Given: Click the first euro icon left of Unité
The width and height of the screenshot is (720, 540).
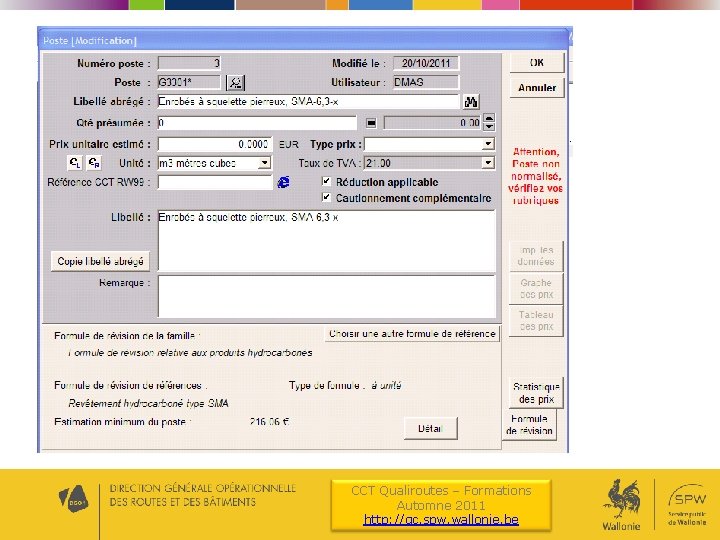Looking at the screenshot, I should [x=75, y=163].
